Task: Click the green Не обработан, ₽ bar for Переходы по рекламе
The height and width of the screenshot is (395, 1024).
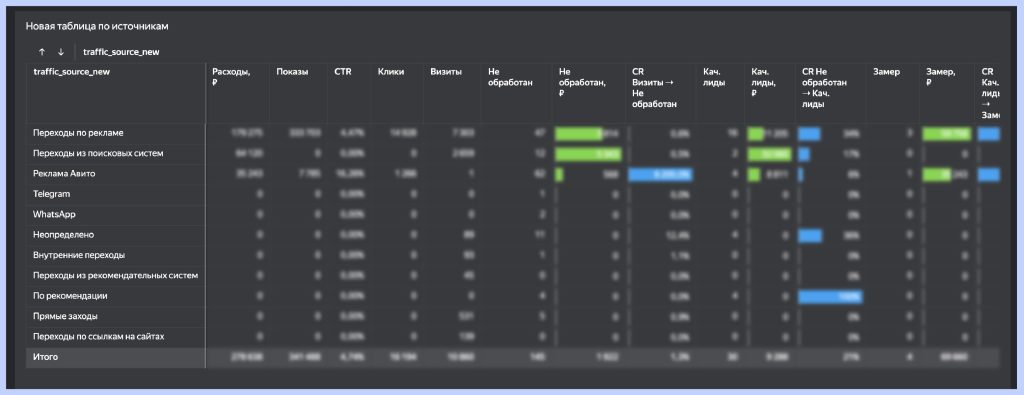Action: point(579,134)
